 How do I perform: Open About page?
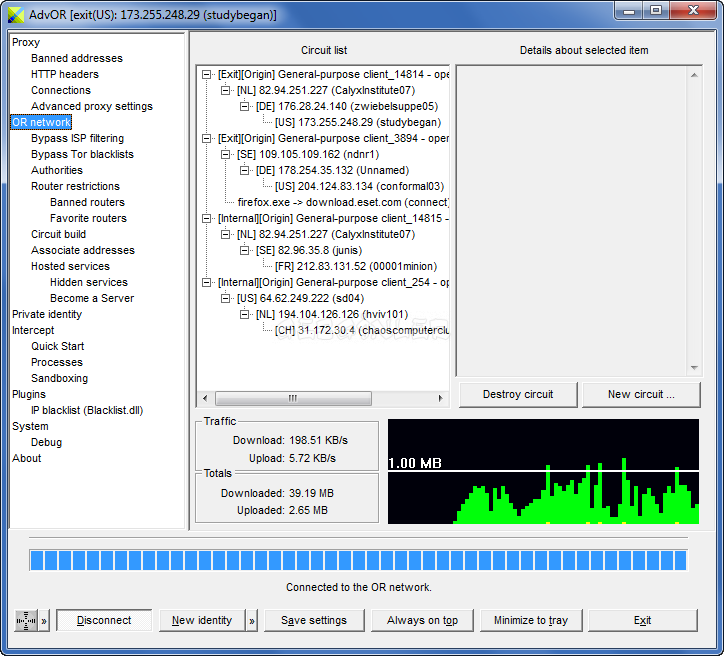coord(26,458)
